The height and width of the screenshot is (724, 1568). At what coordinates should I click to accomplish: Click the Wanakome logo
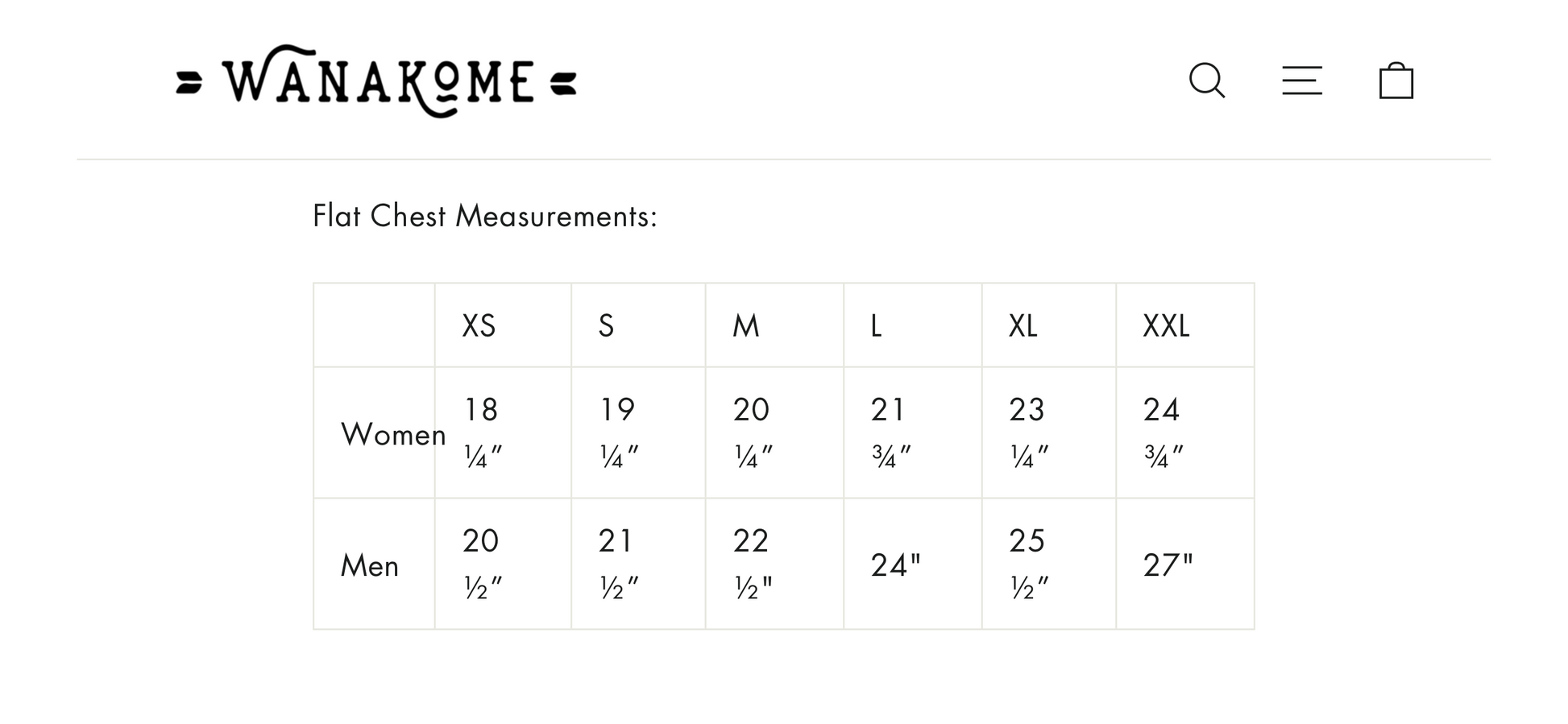[x=376, y=81]
